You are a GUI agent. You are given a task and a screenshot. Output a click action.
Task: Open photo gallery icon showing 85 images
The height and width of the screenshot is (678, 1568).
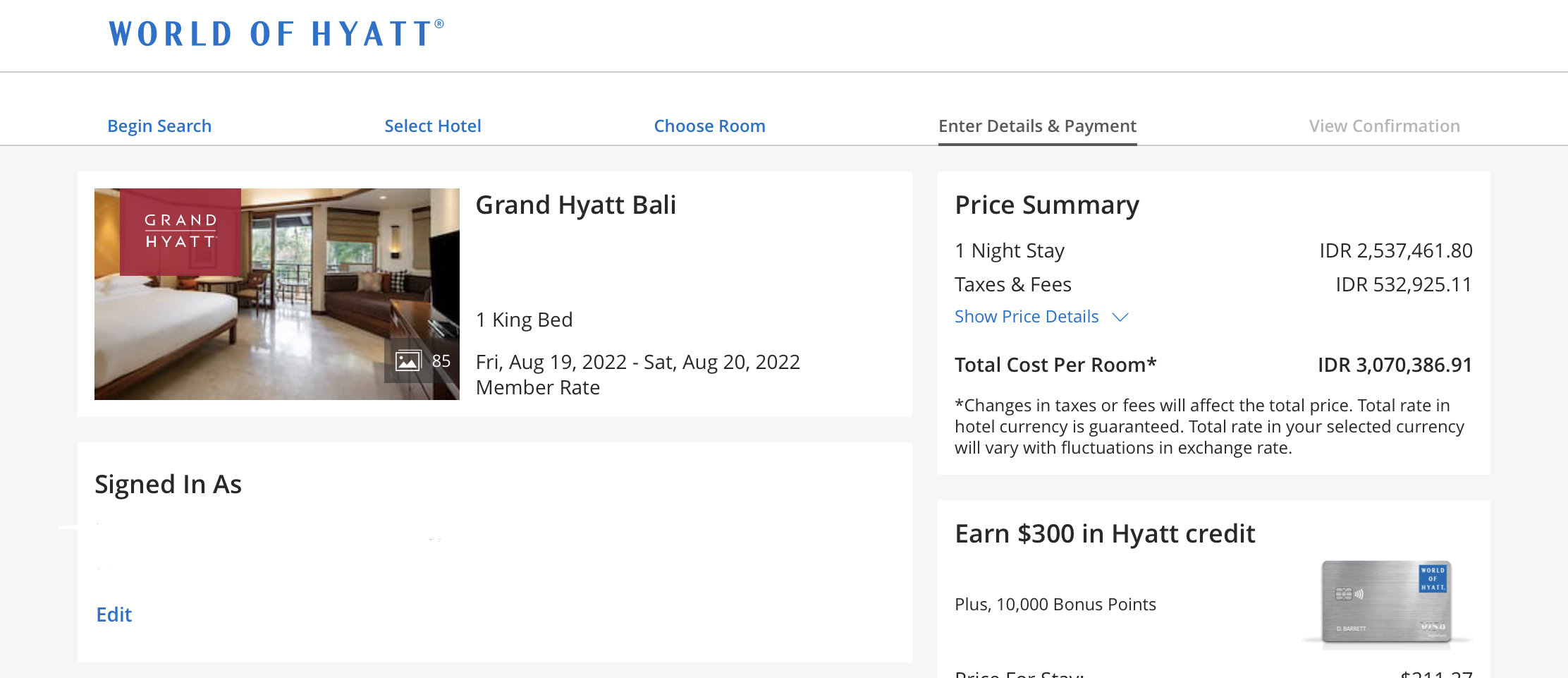422,361
